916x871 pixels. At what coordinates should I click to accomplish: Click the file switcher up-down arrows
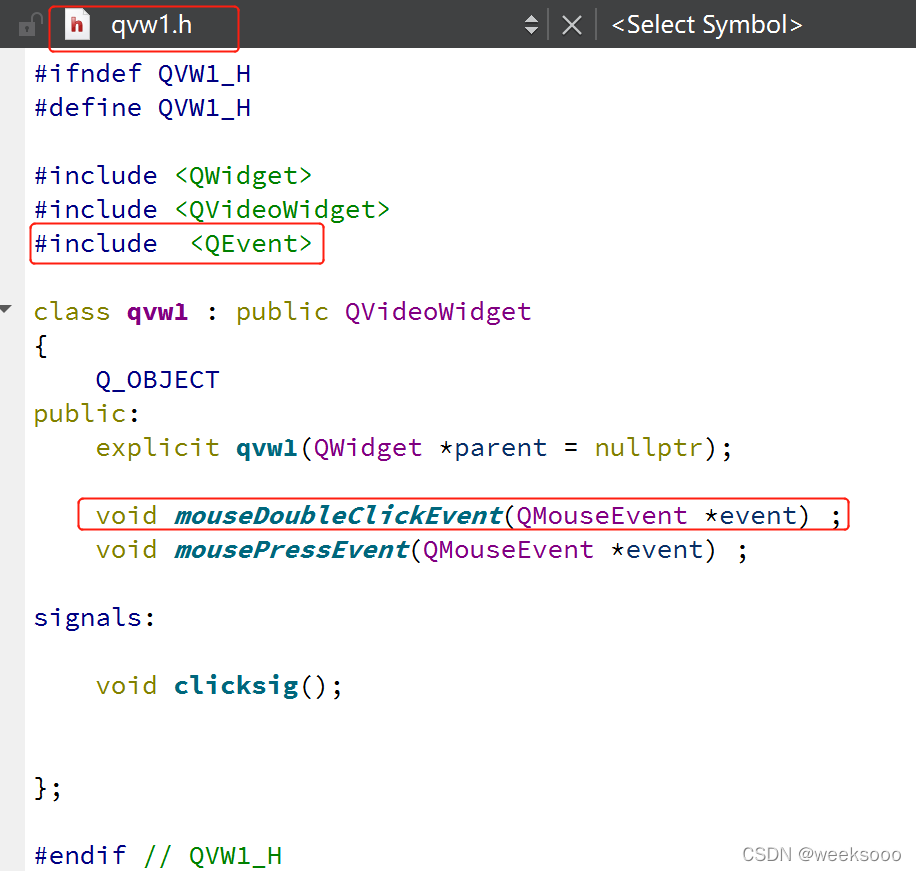click(x=530, y=25)
